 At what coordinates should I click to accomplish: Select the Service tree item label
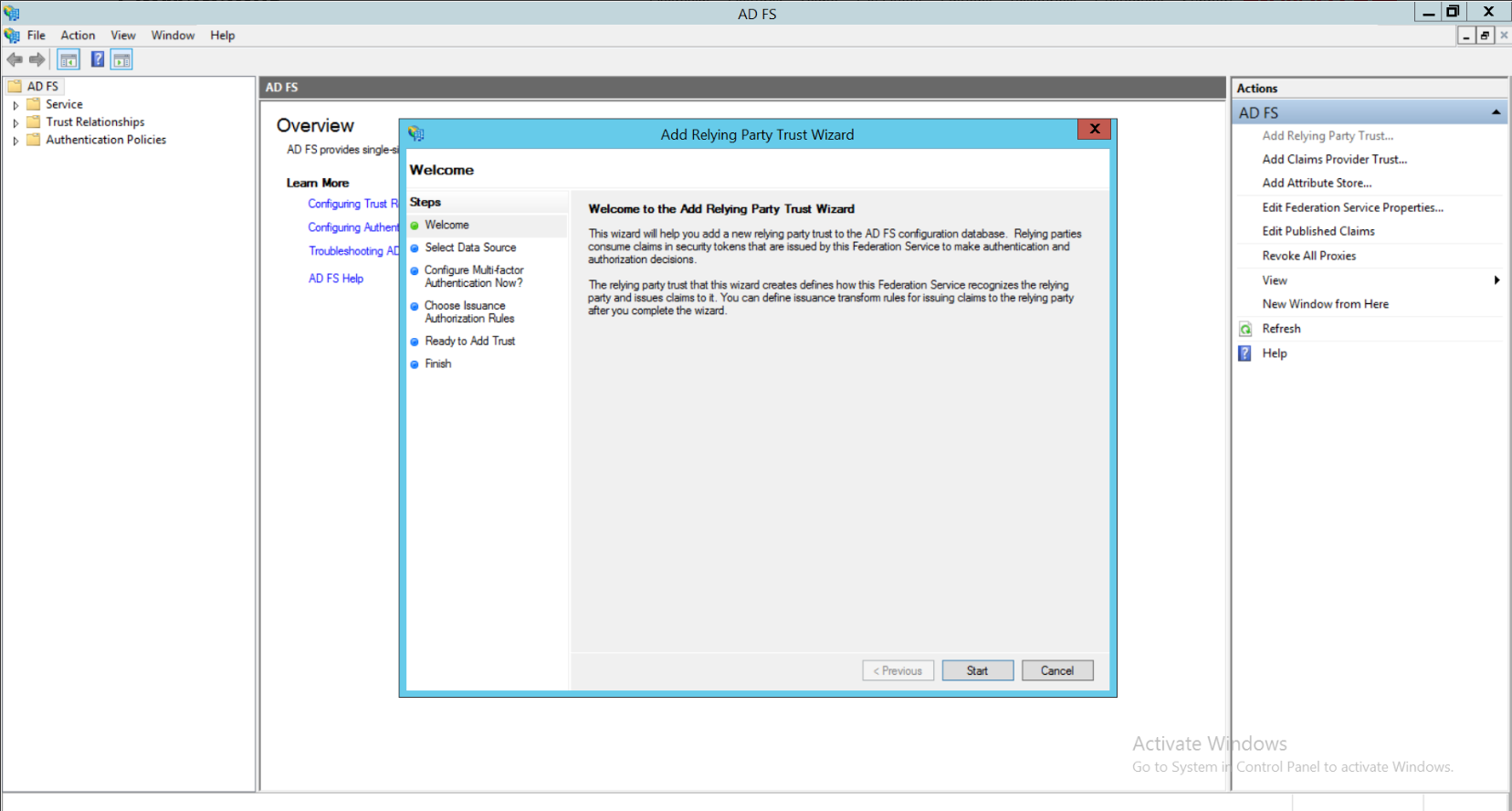coord(64,105)
